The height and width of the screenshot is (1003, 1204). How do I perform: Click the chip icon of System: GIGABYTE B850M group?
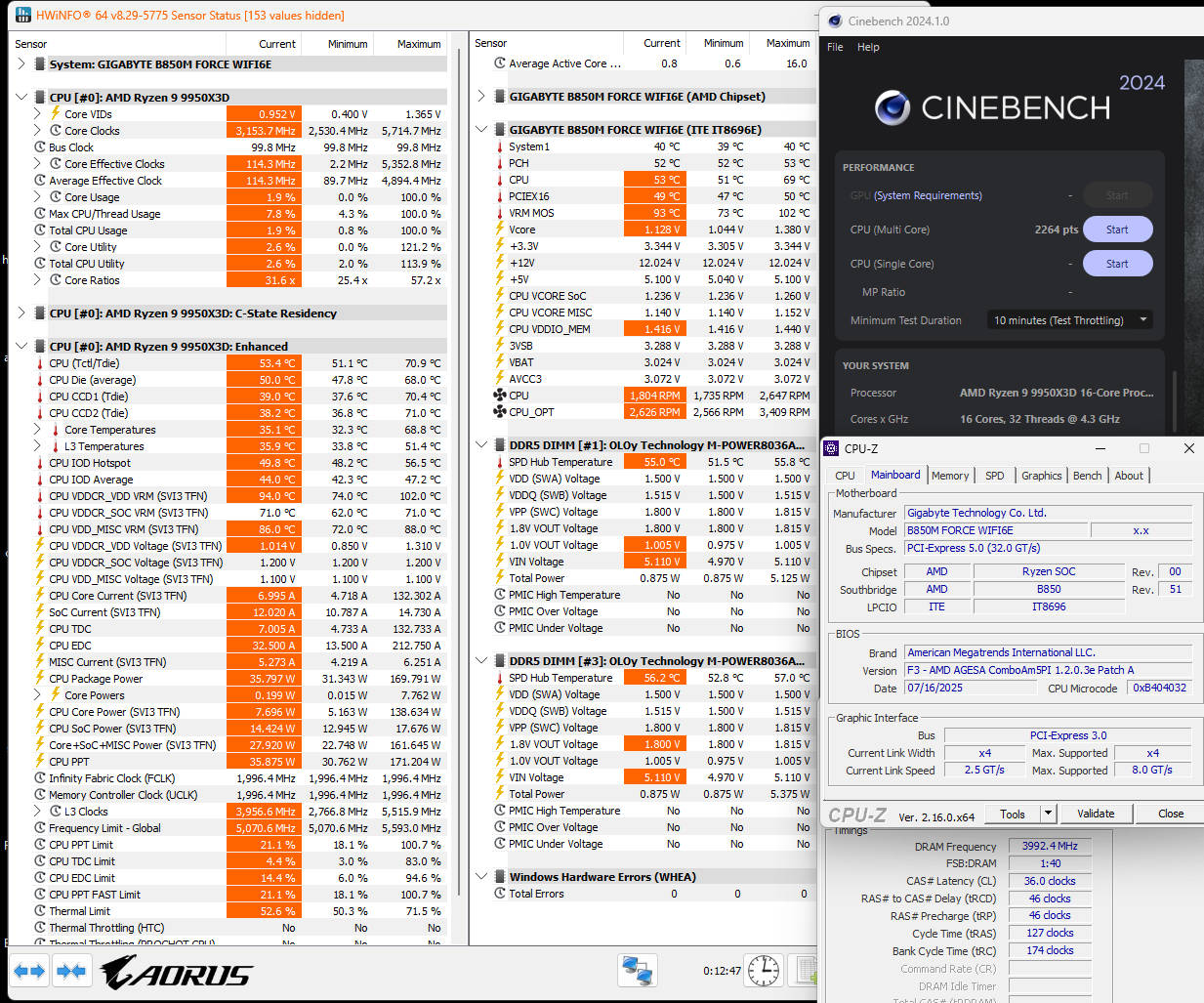click(40, 64)
